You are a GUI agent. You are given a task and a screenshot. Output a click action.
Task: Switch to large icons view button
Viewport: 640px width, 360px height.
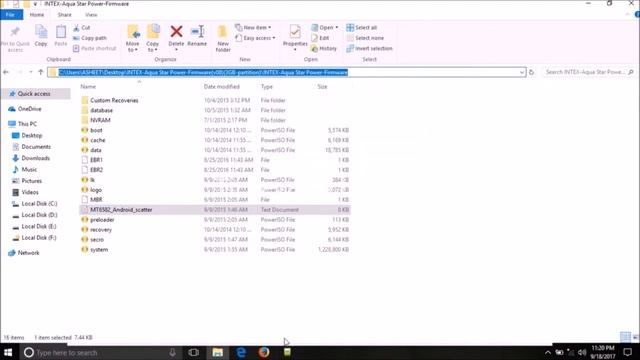coord(636,337)
